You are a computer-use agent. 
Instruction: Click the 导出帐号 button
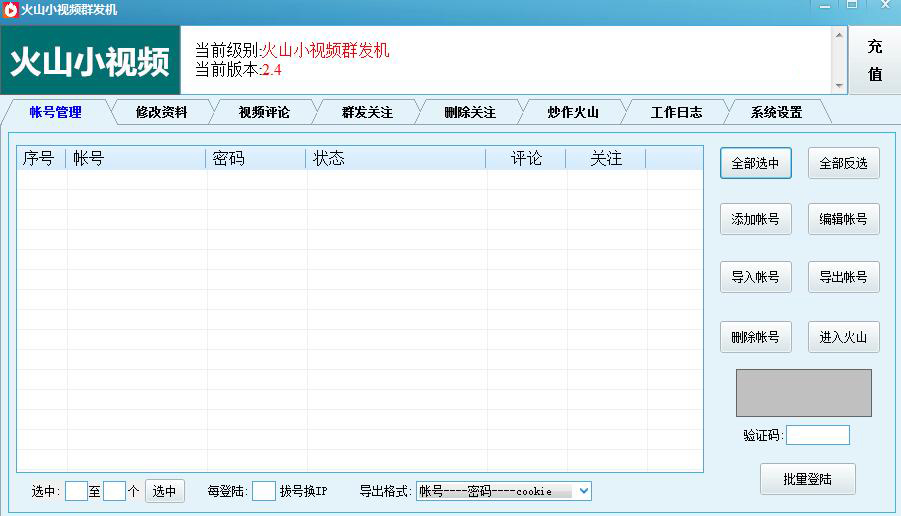point(844,277)
